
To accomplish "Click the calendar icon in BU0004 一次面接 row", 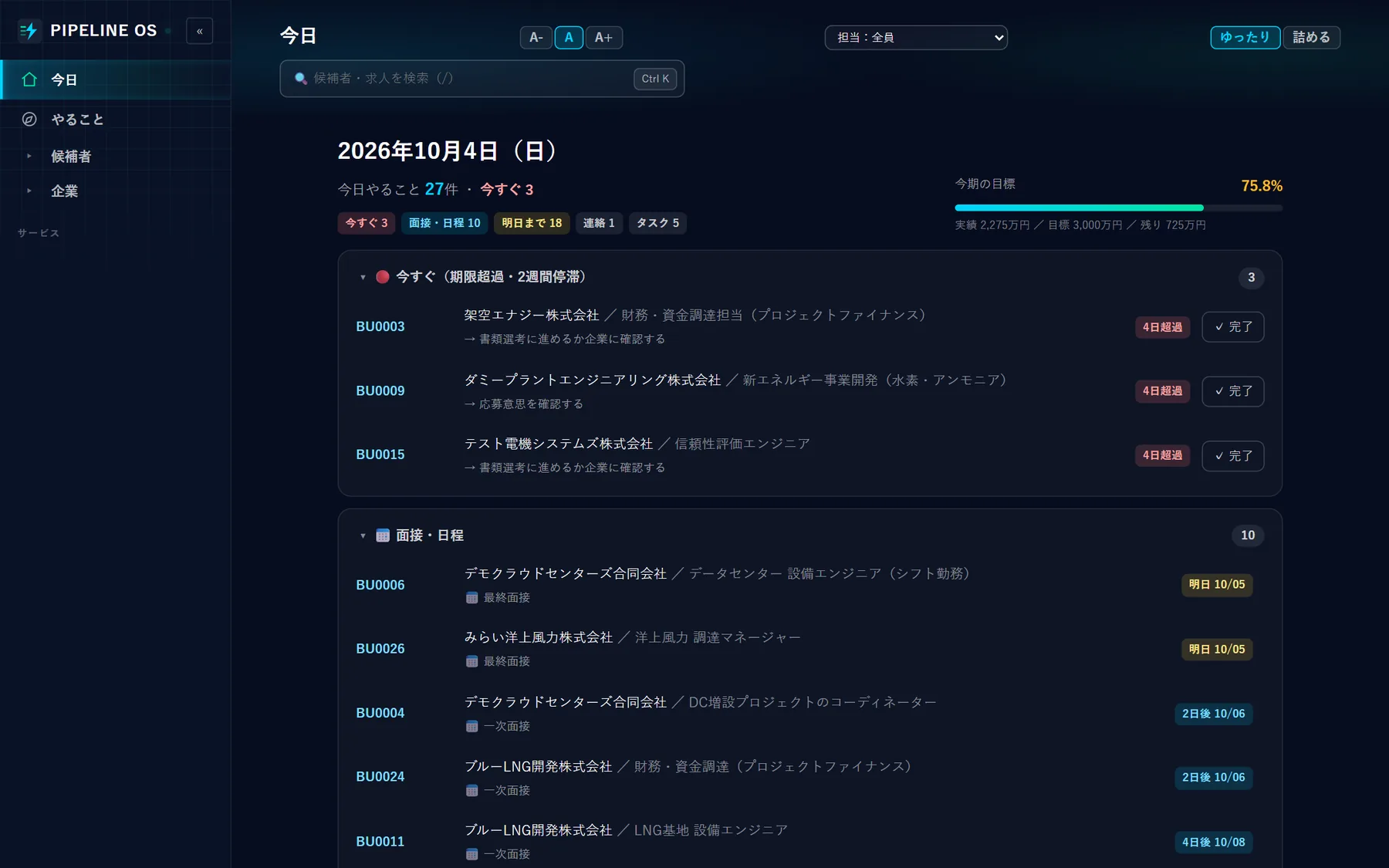I will (471, 726).
